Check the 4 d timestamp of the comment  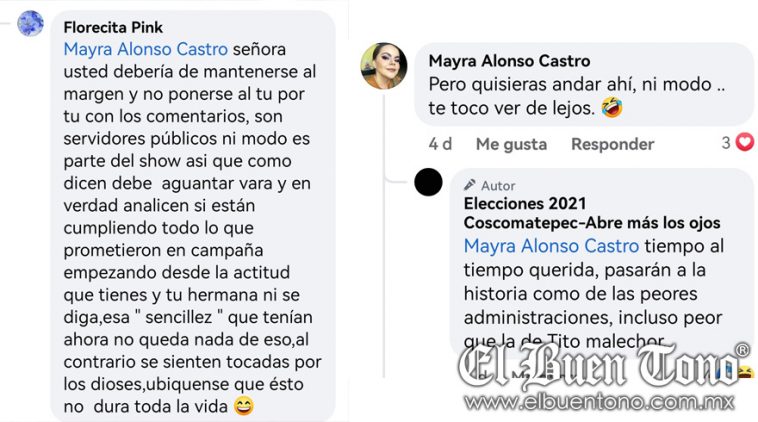[440, 144]
